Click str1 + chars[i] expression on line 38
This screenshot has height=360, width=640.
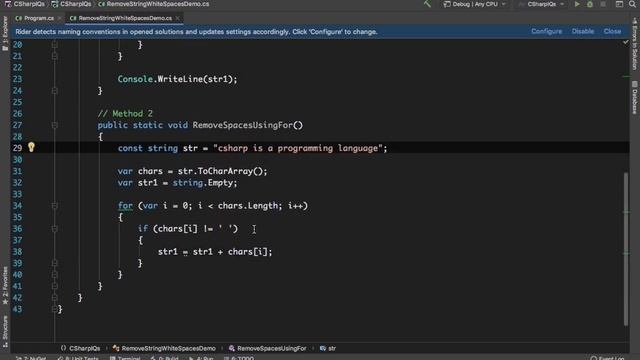(230, 252)
